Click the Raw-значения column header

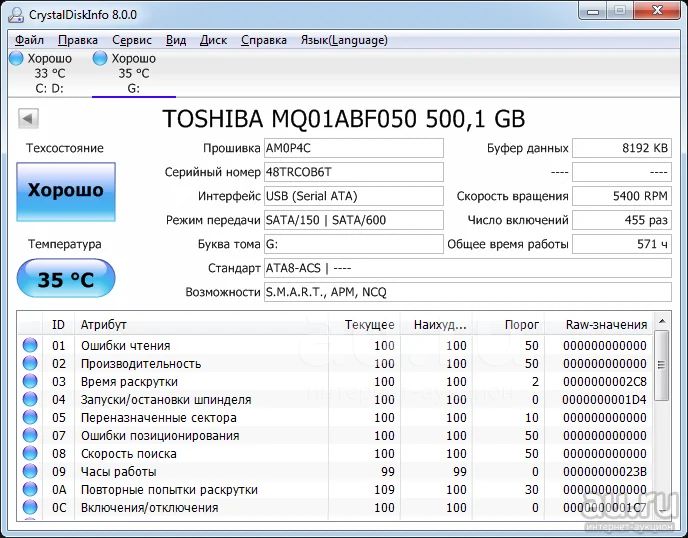click(x=599, y=325)
